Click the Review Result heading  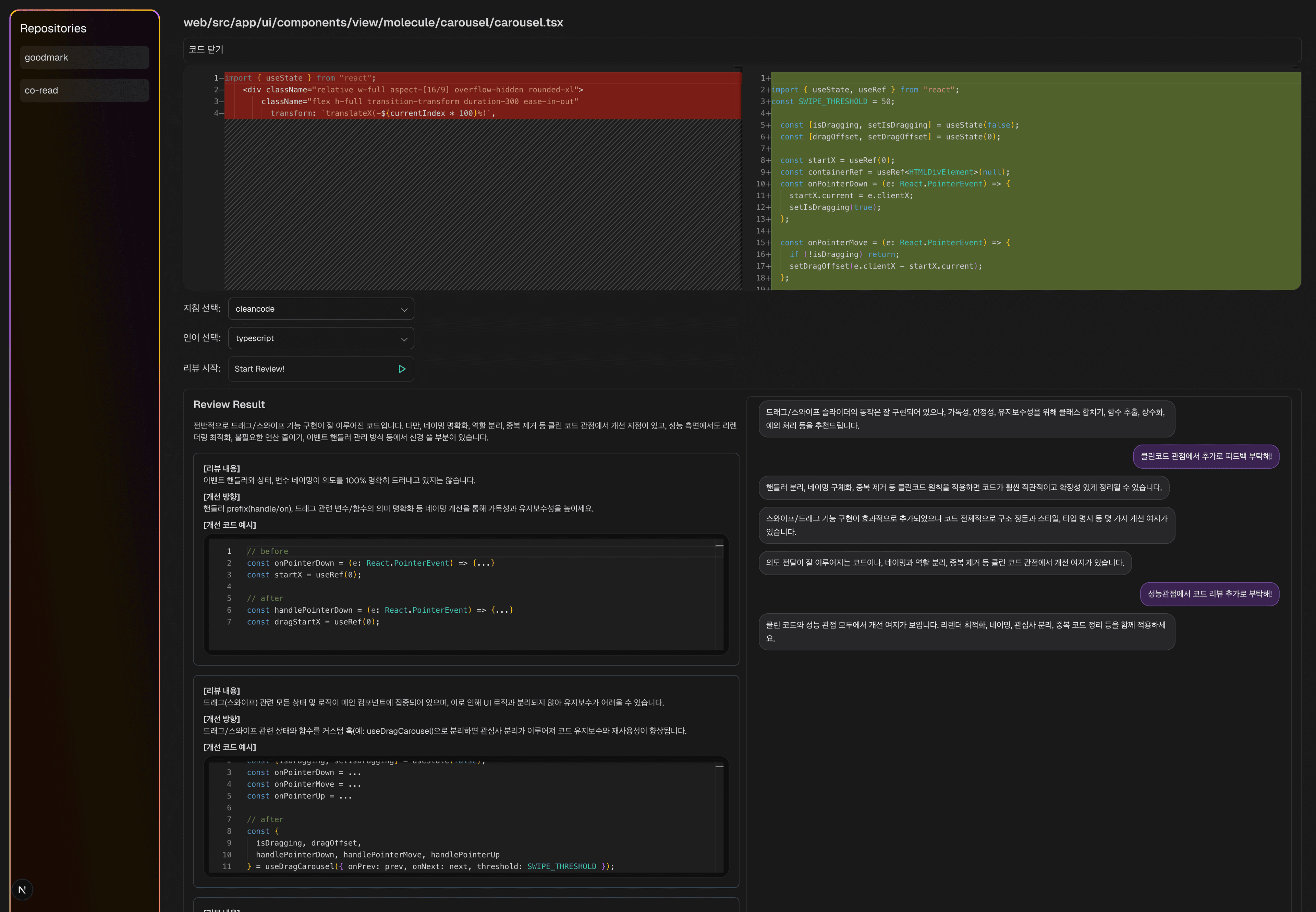229,405
